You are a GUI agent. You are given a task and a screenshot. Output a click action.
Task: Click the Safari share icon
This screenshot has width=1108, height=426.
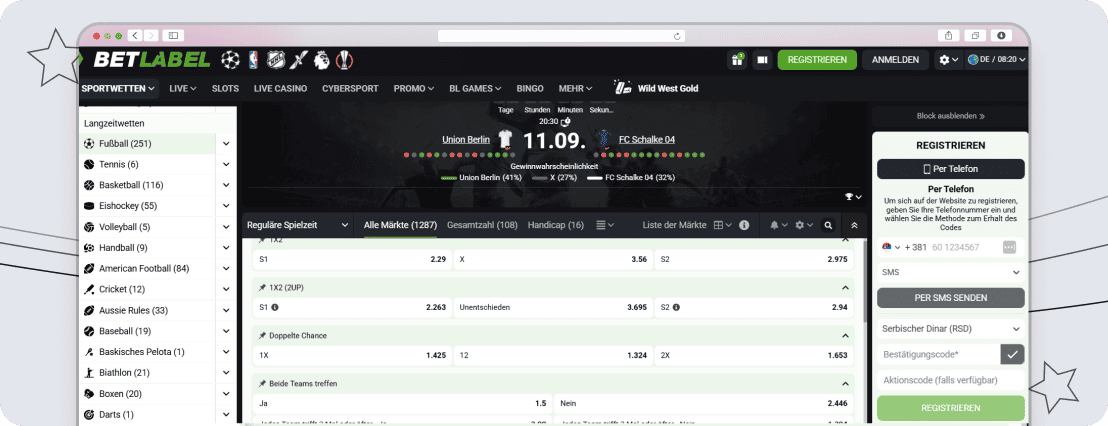pos(947,35)
